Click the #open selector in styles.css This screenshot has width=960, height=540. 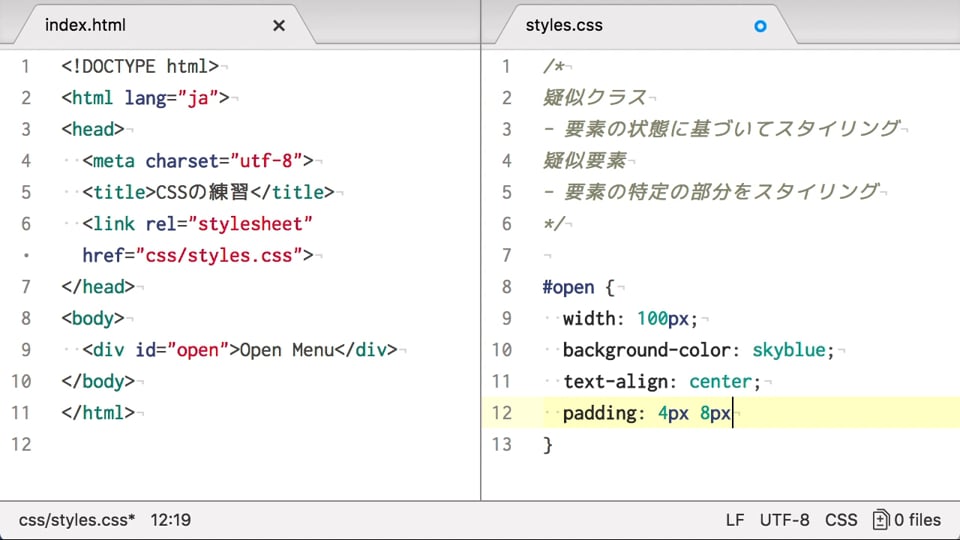pyautogui.click(x=568, y=287)
